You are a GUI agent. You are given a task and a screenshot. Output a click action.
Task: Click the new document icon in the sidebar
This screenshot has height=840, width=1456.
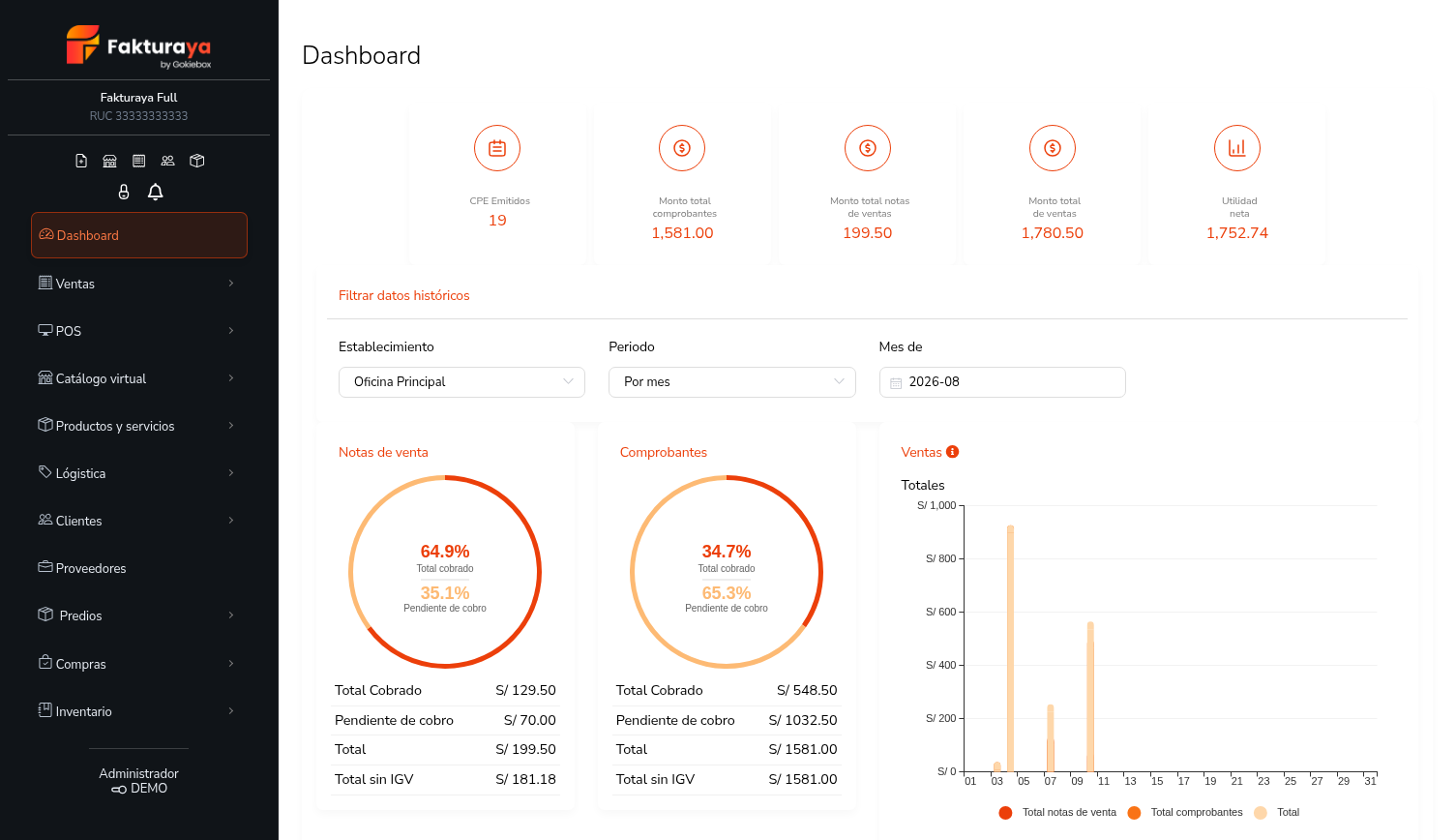point(81,161)
